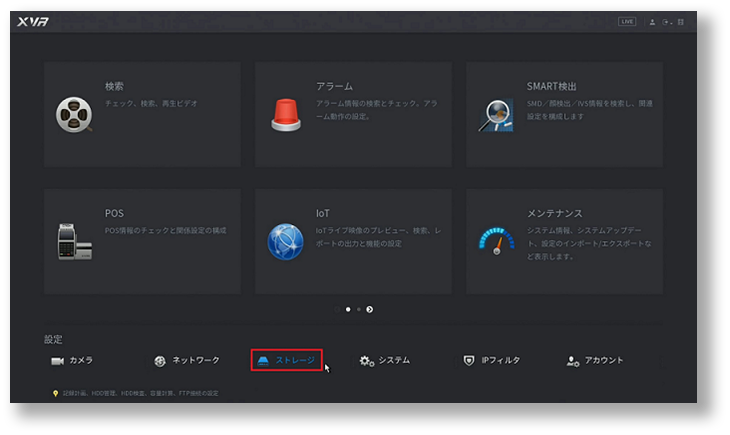Open the IoT globe tile
This screenshot has height=435, width=730.
pos(353,241)
